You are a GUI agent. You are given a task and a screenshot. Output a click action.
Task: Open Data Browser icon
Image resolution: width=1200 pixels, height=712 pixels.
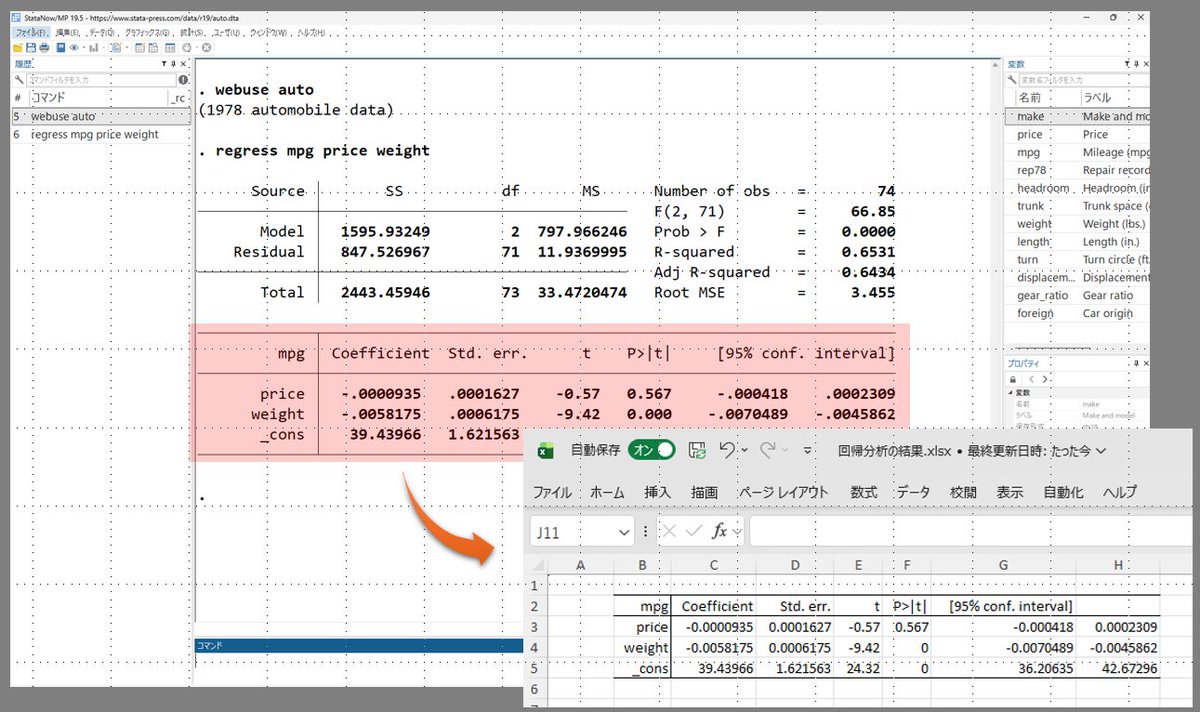pos(153,48)
